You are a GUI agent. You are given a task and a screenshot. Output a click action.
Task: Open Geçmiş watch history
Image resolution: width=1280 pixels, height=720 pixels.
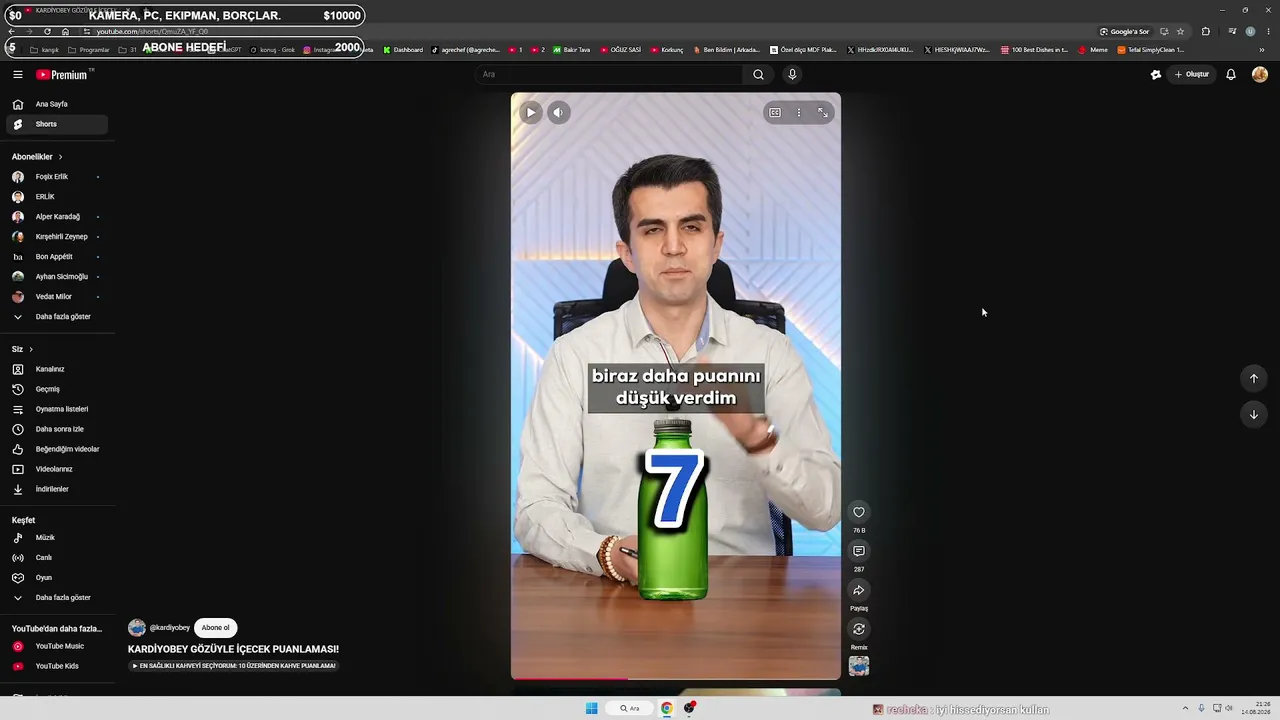pos(57,389)
